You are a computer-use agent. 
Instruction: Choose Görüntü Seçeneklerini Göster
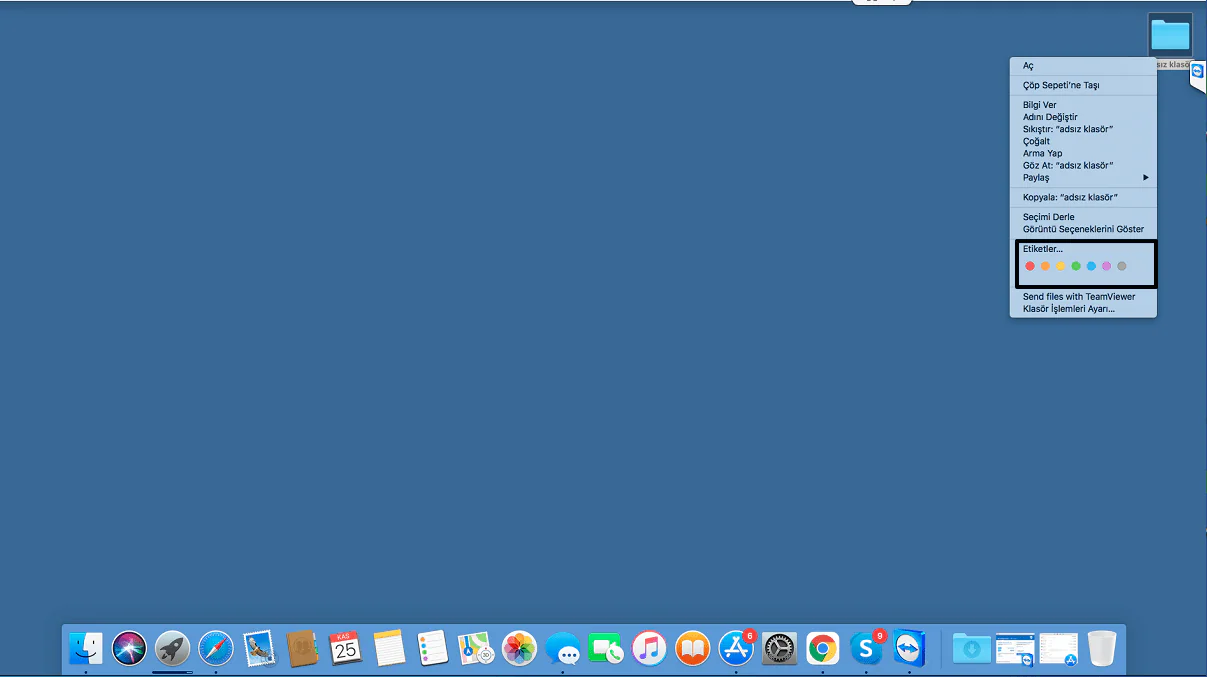click(1083, 229)
